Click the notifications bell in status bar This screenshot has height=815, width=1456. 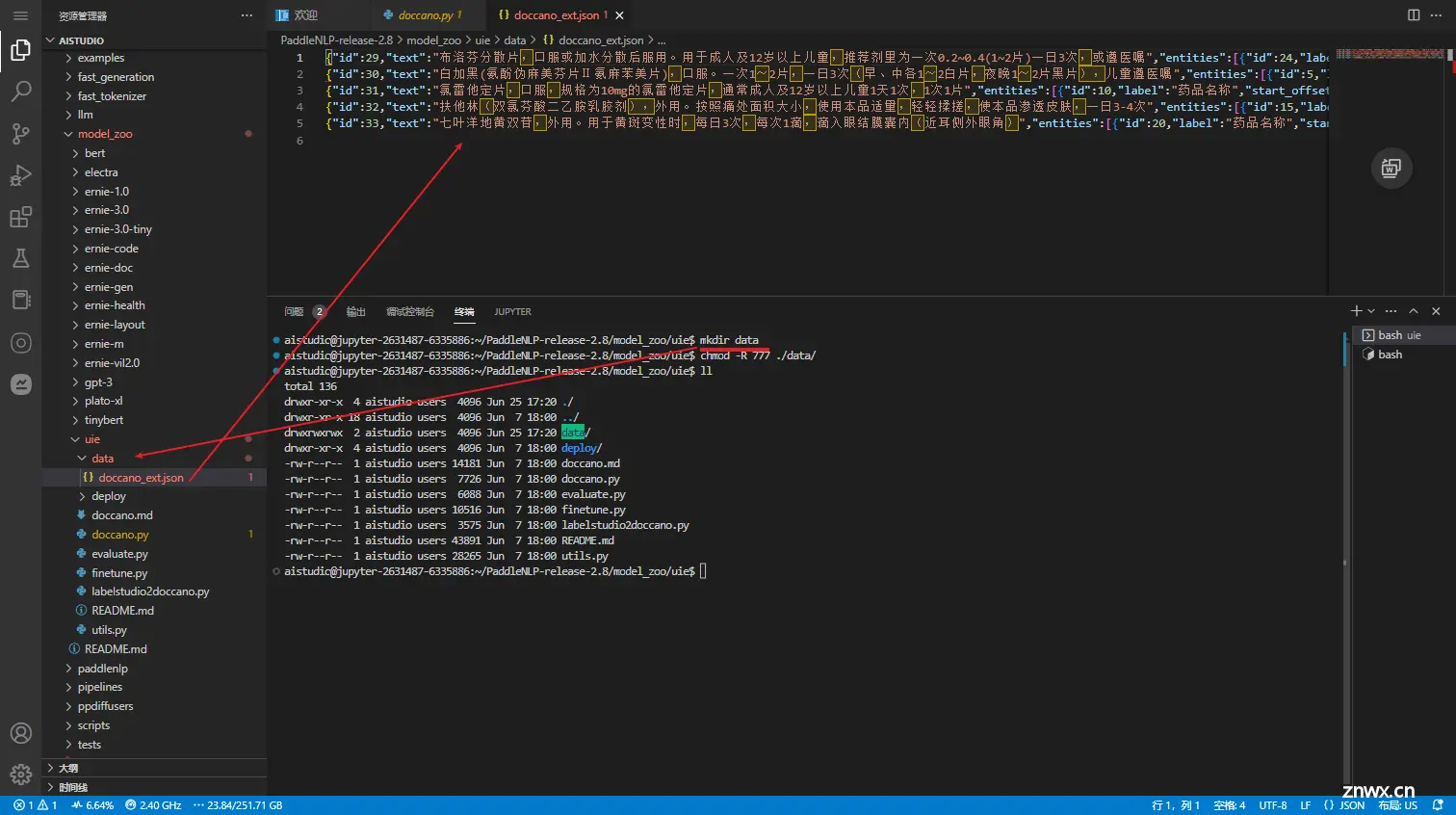click(x=1438, y=805)
